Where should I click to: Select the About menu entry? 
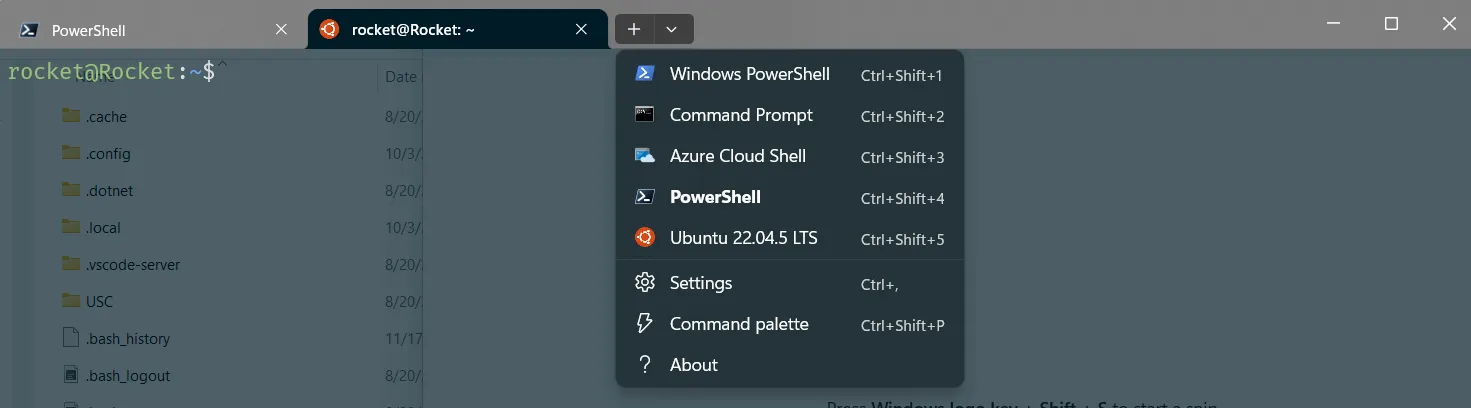click(x=790, y=365)
